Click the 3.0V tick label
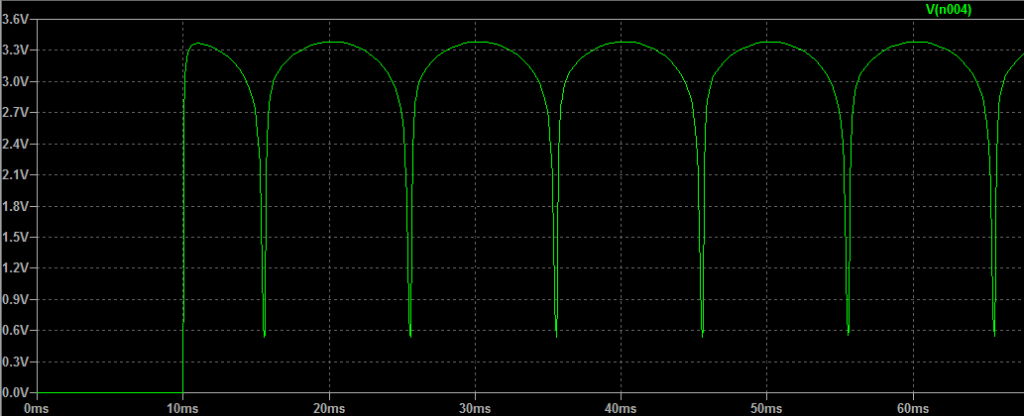This screenshot has height=416, width=1024. pos(15,81)
